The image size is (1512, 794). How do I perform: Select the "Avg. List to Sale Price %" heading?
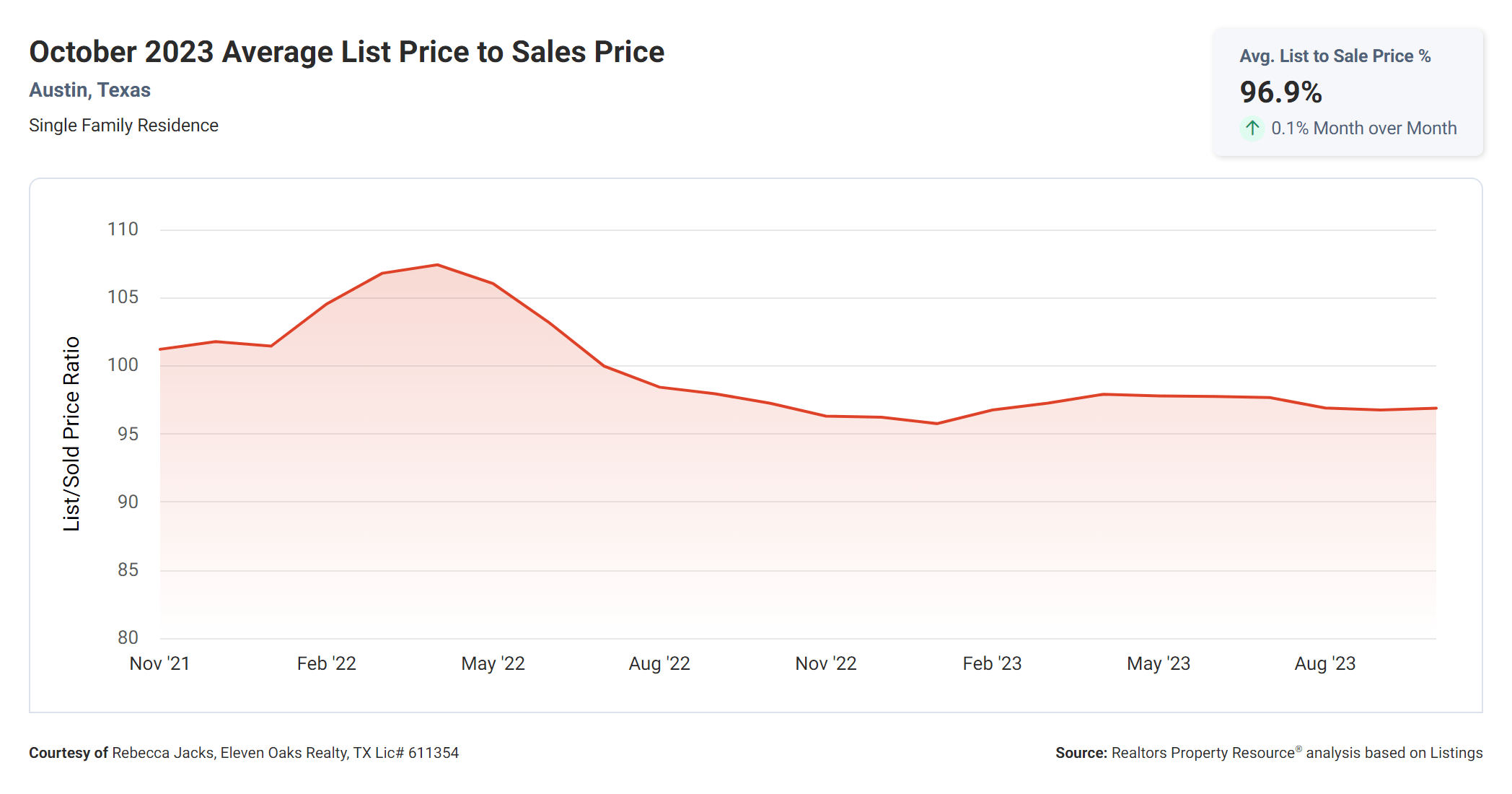(1335, 56)
